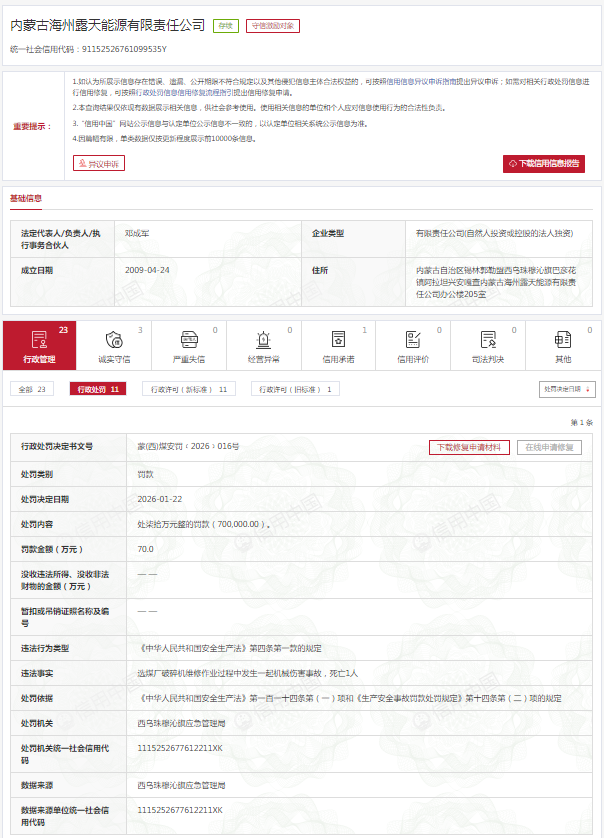Sort records by 处罚决定日期

click(567, 389)
